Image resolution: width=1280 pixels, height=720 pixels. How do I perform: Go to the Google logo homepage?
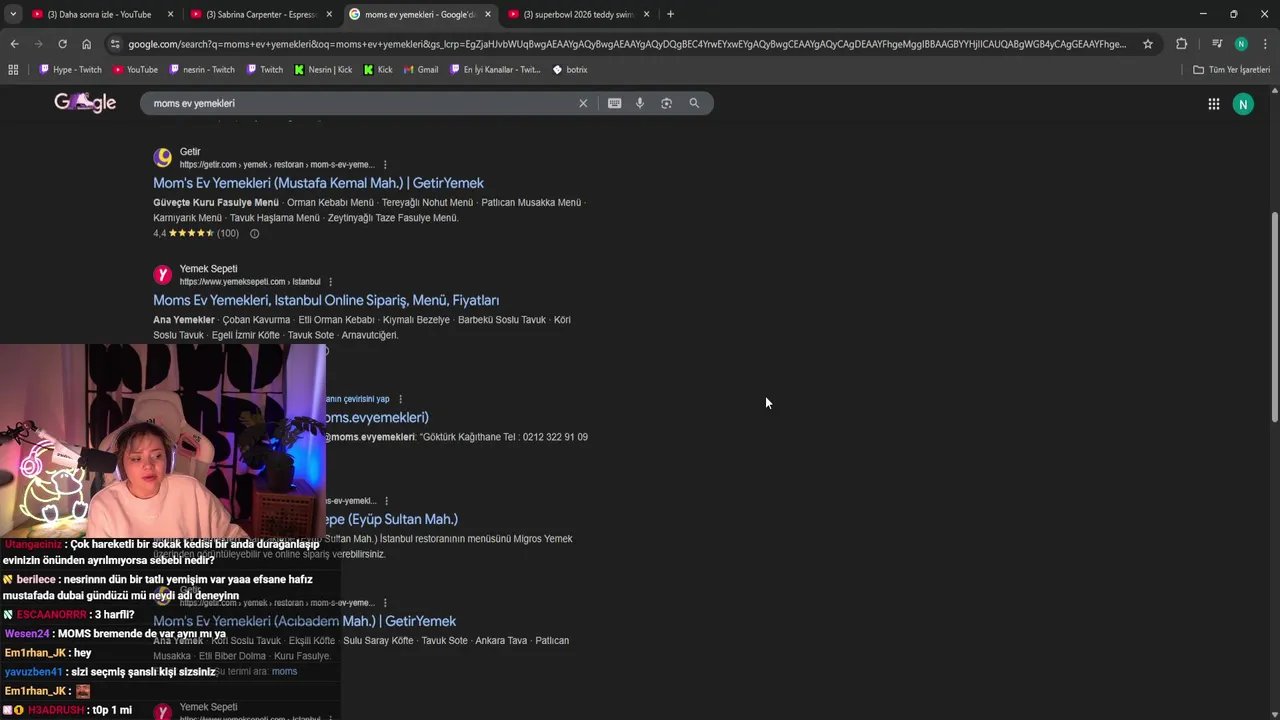click(x=85, y=103)
